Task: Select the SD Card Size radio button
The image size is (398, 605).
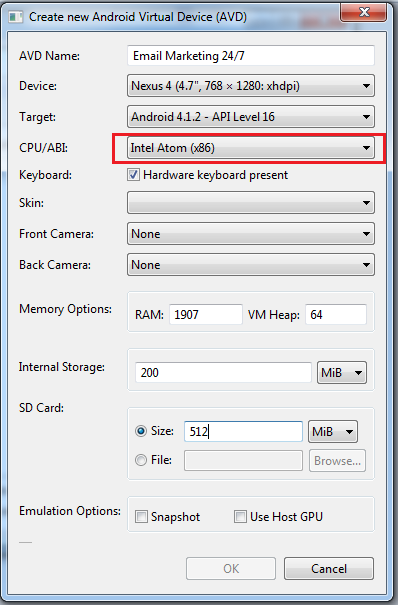Action: (141, 431)
